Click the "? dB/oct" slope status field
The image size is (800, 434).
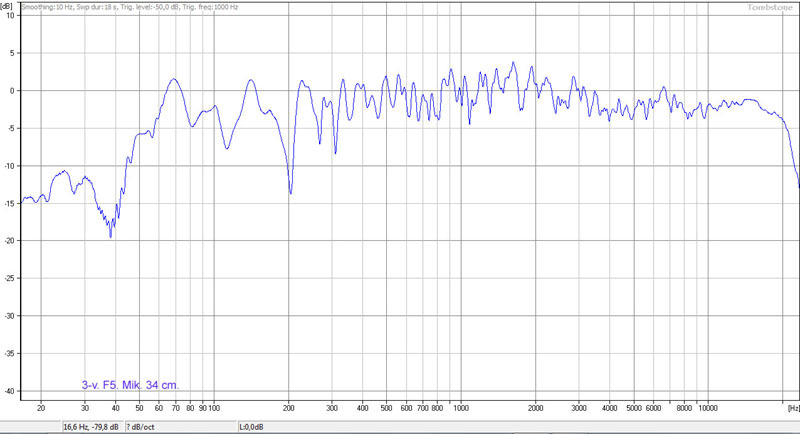coord(181,427)
